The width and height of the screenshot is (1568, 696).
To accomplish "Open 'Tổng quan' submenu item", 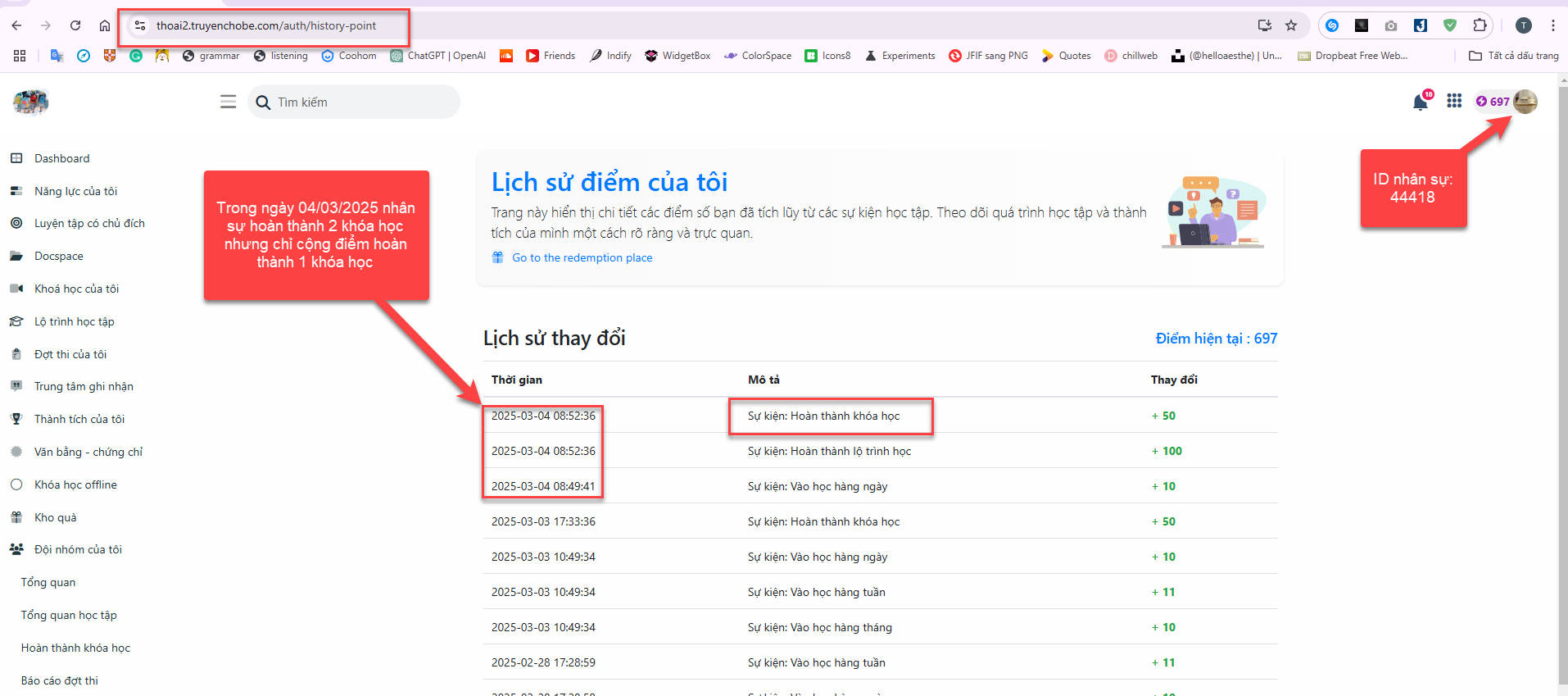I will (x=48, y=582).
